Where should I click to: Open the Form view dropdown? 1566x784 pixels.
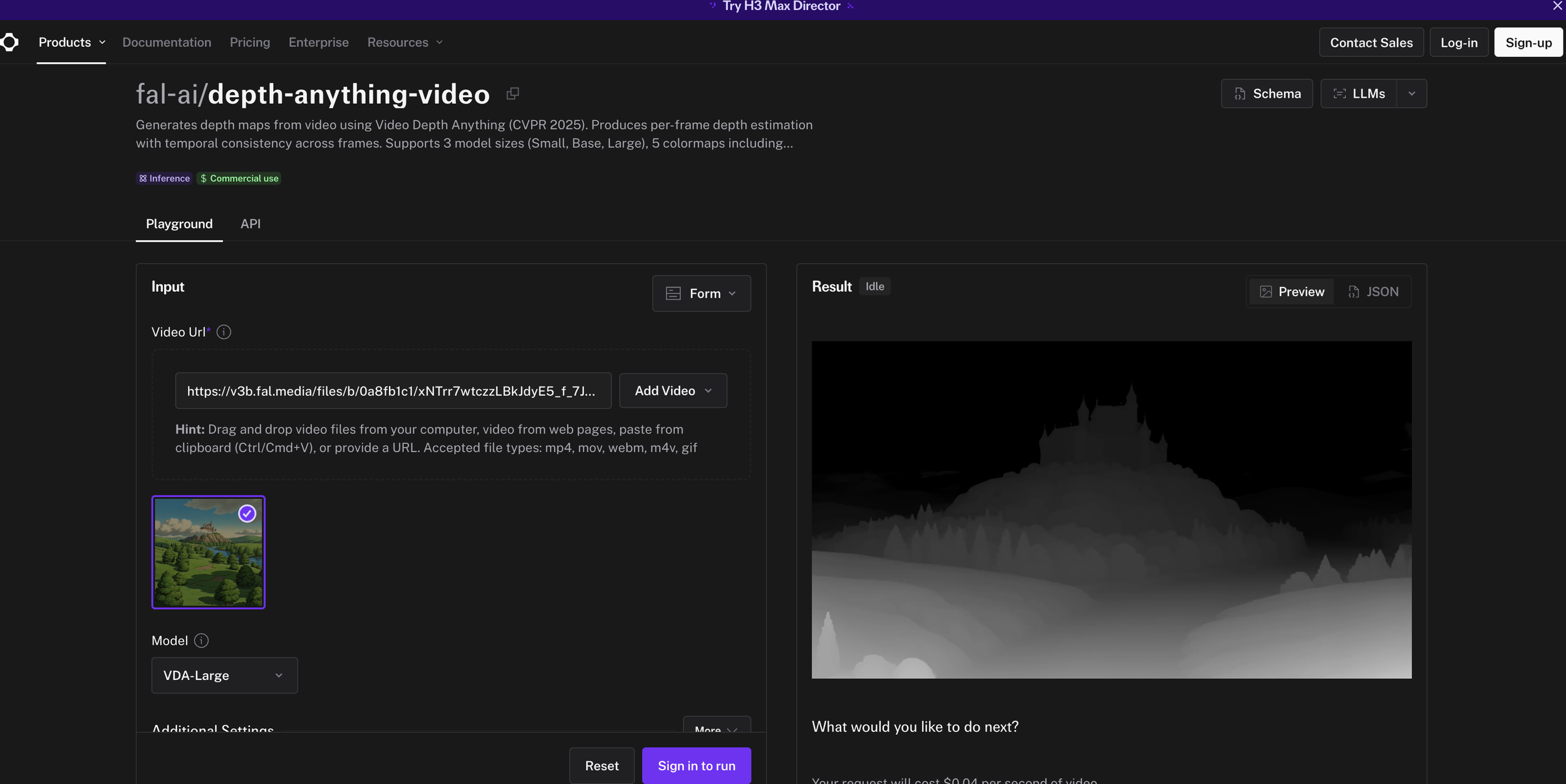coord(702,294)
